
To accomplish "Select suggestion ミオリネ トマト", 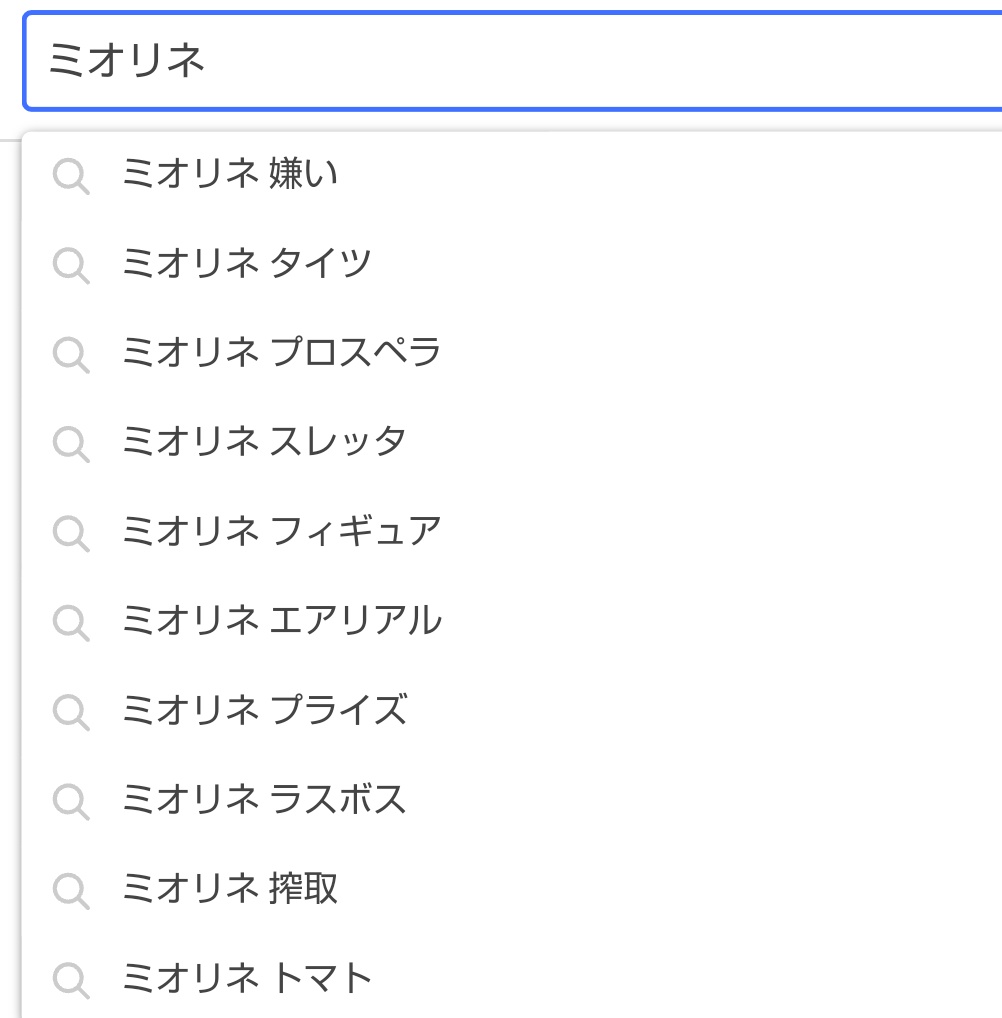I will tap(513, 978).
